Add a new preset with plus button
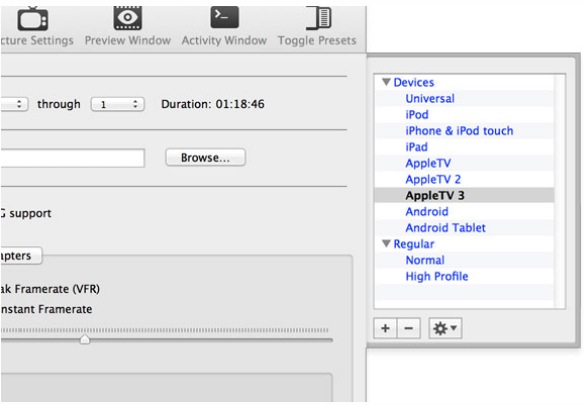The image size is (586, 405). point(385,328)
